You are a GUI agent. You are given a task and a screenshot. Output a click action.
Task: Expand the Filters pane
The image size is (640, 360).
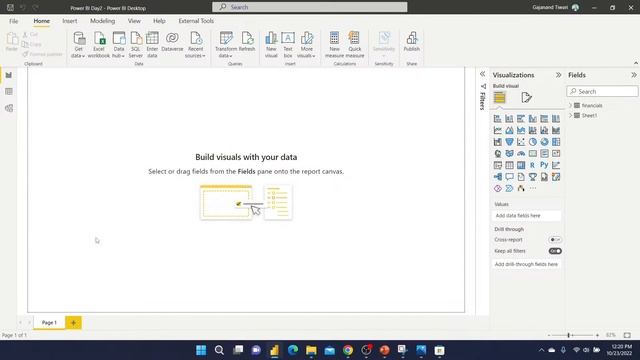pos(482,74)
